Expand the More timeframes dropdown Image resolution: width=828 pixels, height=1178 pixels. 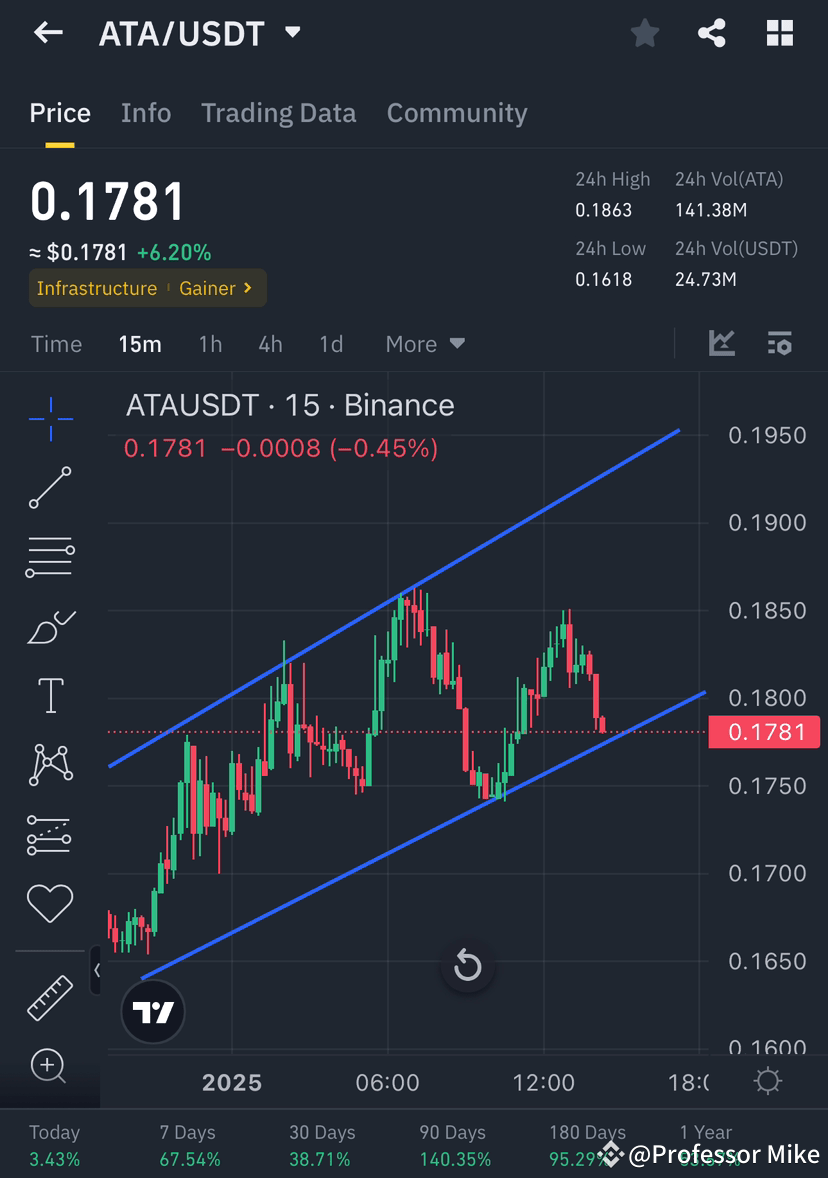coord(424,343)
